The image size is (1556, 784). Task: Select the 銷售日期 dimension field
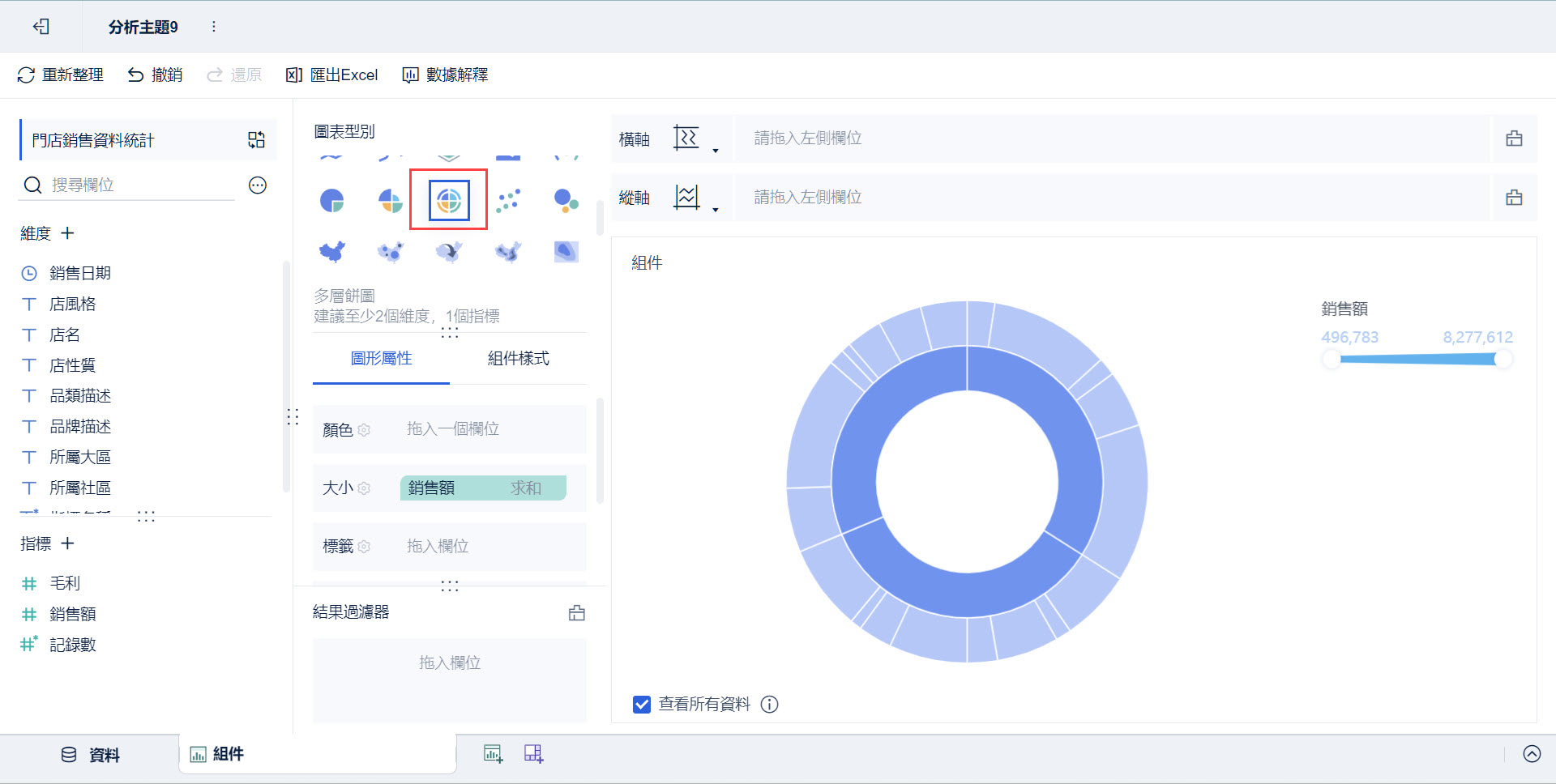(x=80, y=274)
